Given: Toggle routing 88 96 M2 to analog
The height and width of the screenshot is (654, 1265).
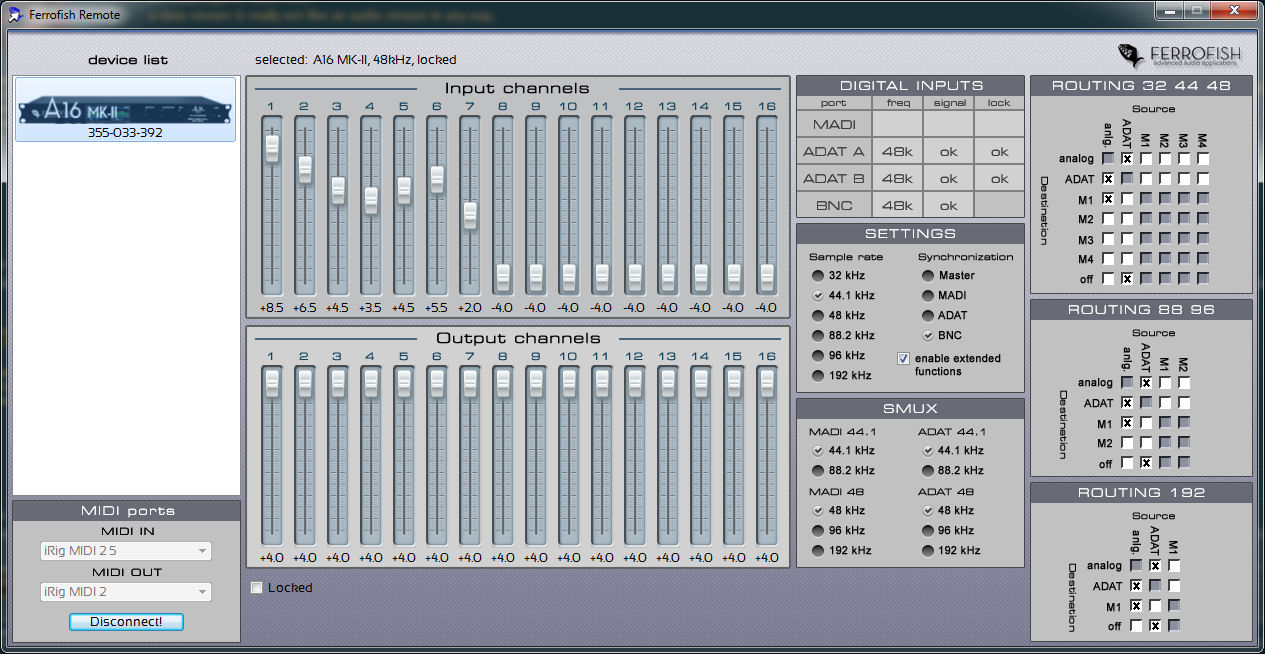Looking at the screenshot, I should (1184, 382).
